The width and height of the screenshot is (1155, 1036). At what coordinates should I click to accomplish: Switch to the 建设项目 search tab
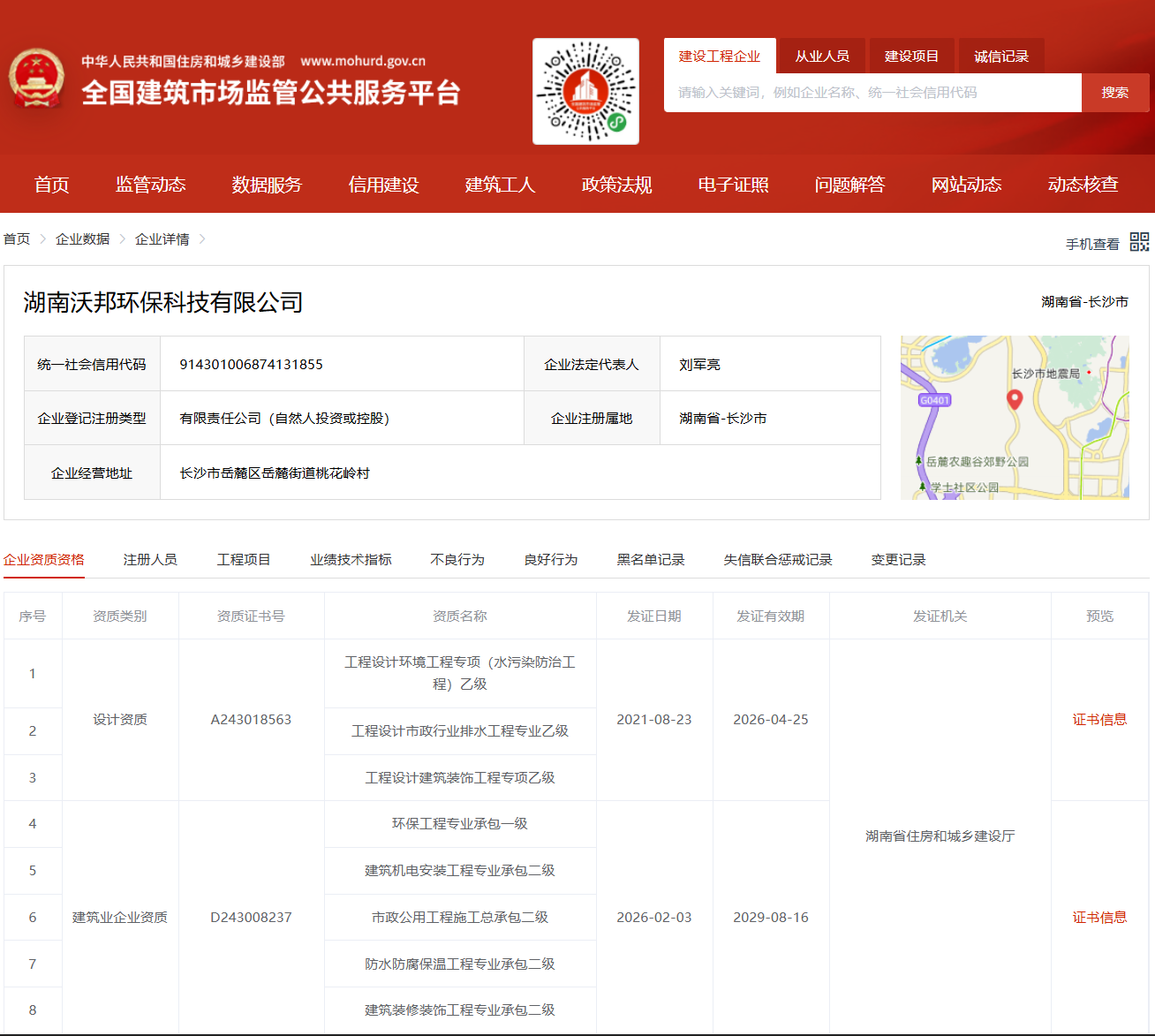[911, 55]
